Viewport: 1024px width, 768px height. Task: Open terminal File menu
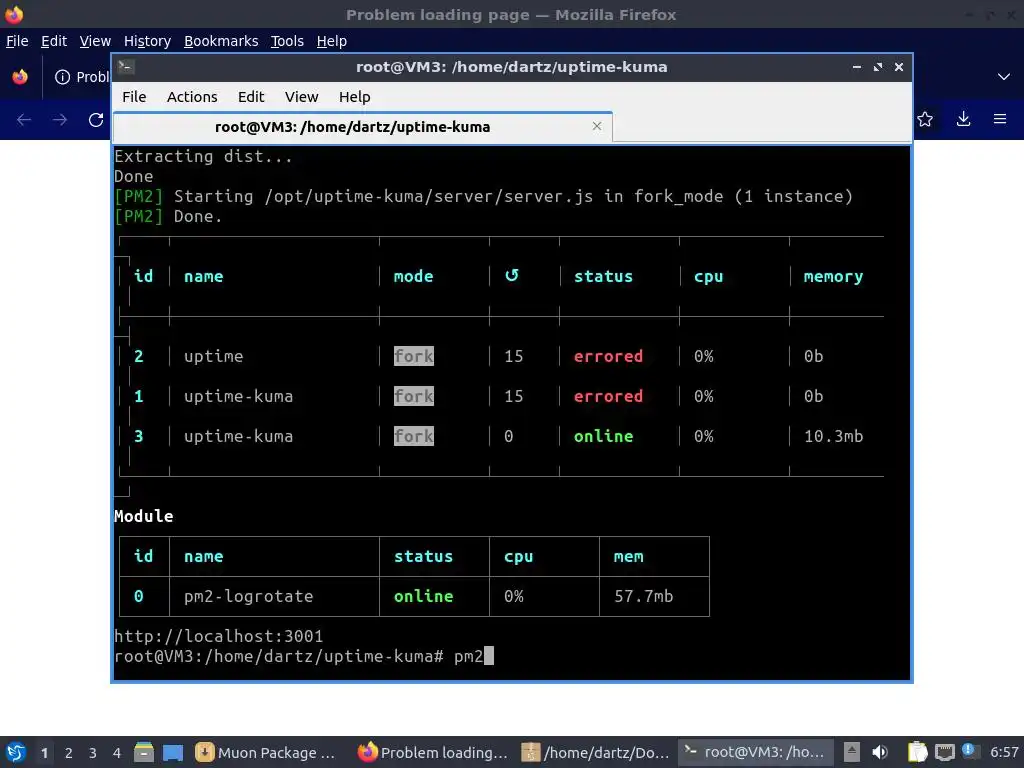pyautogui.click(x=134, y=97)
